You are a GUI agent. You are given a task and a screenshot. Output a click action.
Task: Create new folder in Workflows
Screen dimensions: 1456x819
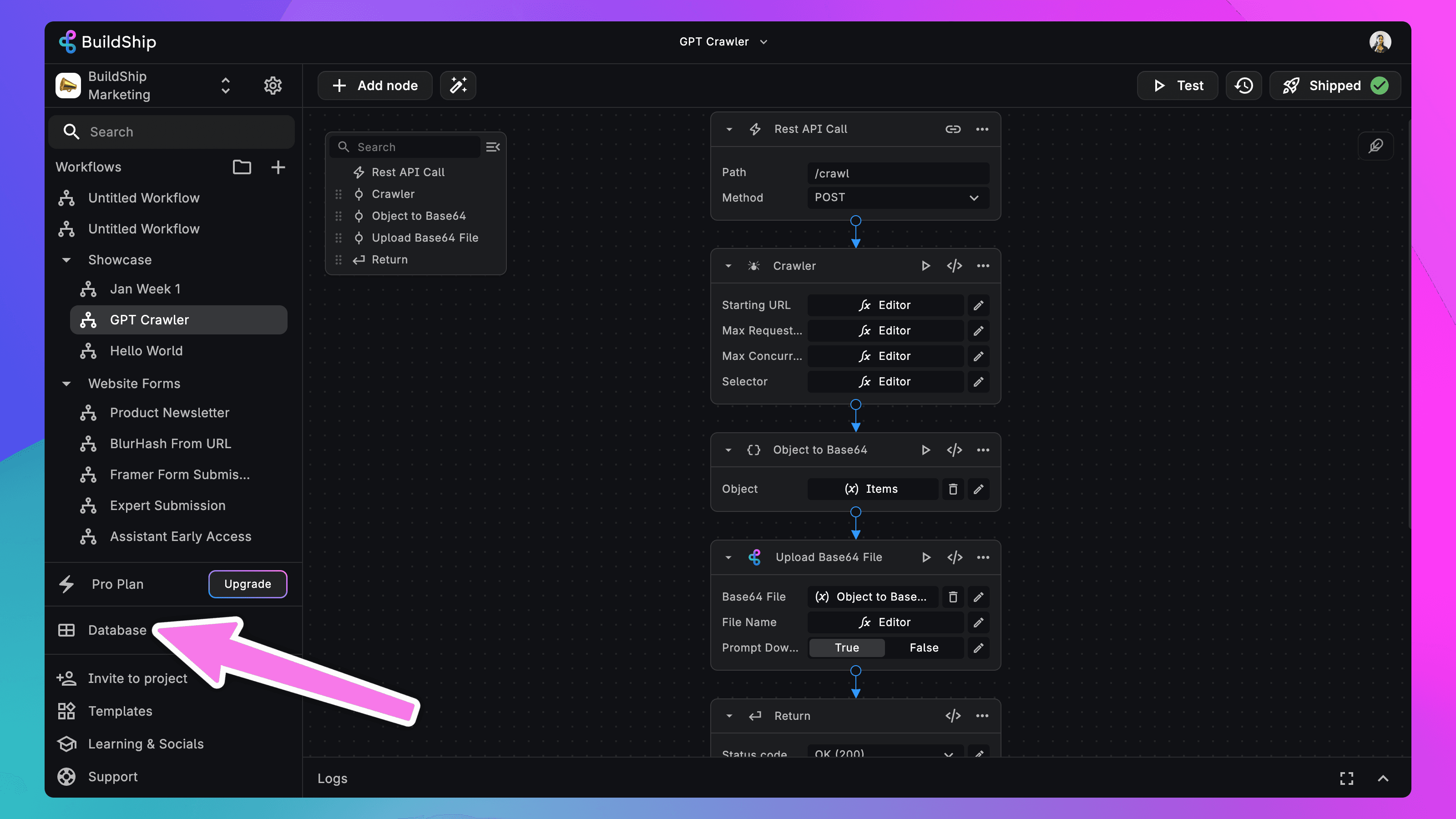(242, 167)
